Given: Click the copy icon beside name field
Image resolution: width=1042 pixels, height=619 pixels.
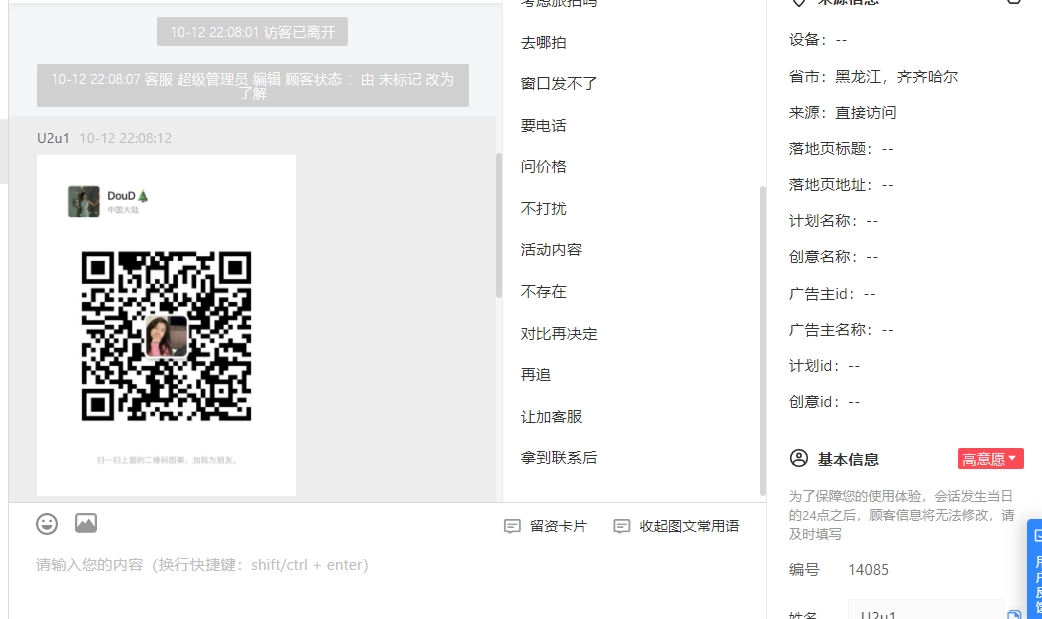Looking at the screenshot, I should (1014, 614).
